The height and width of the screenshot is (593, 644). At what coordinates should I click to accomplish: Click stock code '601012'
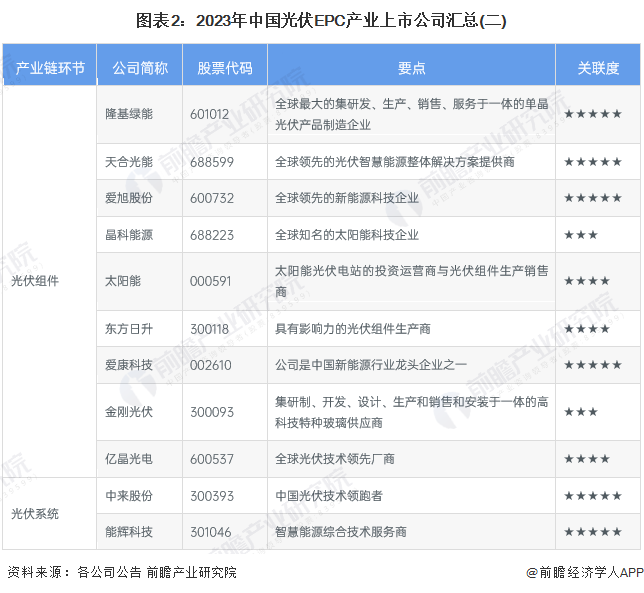coord(209,114)
